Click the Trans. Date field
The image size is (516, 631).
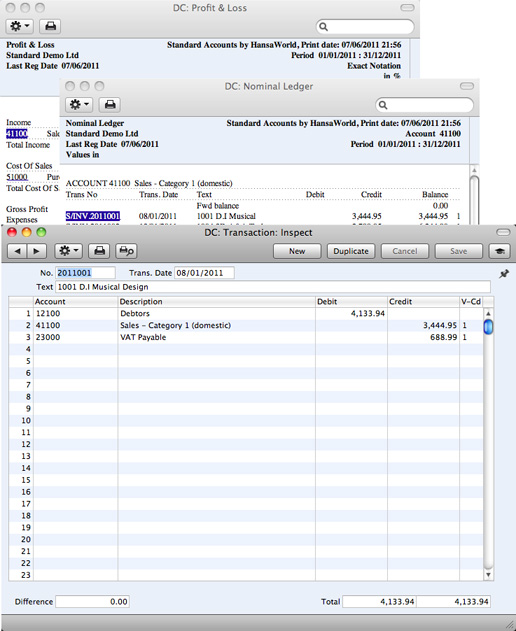(x=204, y=273)
